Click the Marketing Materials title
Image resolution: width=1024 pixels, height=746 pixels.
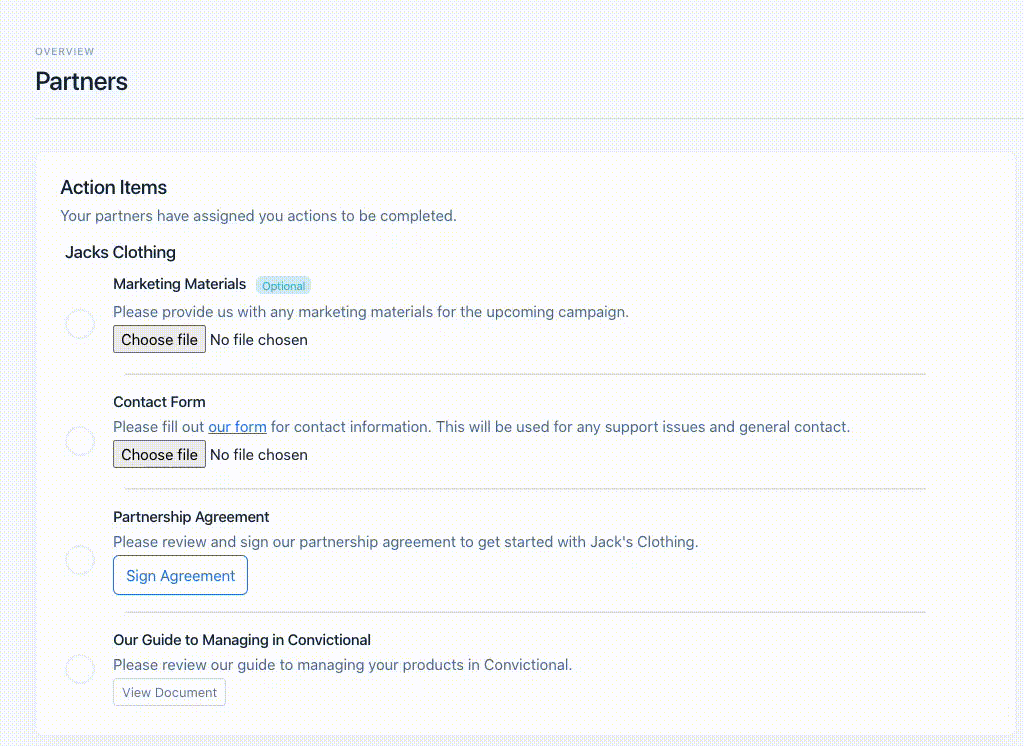click(180, 284)
